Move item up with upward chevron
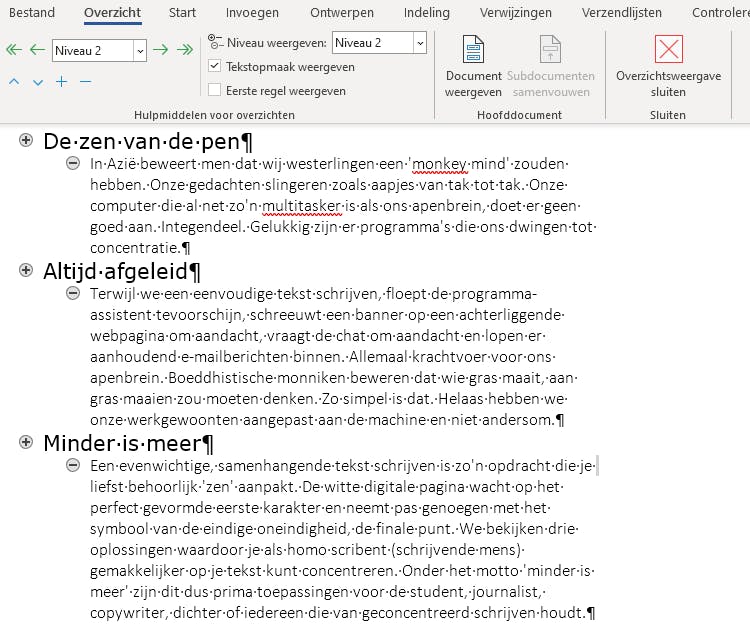Image resolution: width=750 pixels, height=624 pixels. [14, 82]
